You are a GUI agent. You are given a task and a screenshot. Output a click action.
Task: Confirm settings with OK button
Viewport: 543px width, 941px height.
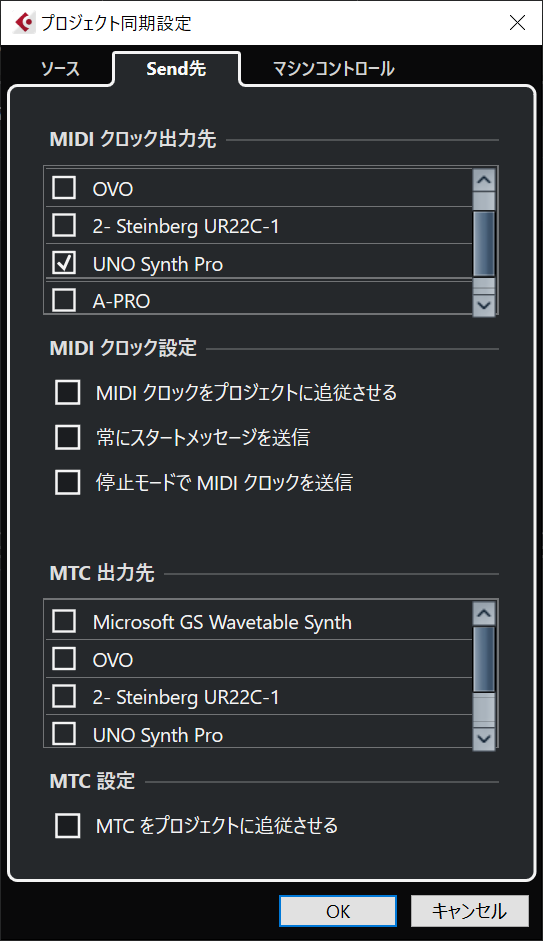pos(338,911)
